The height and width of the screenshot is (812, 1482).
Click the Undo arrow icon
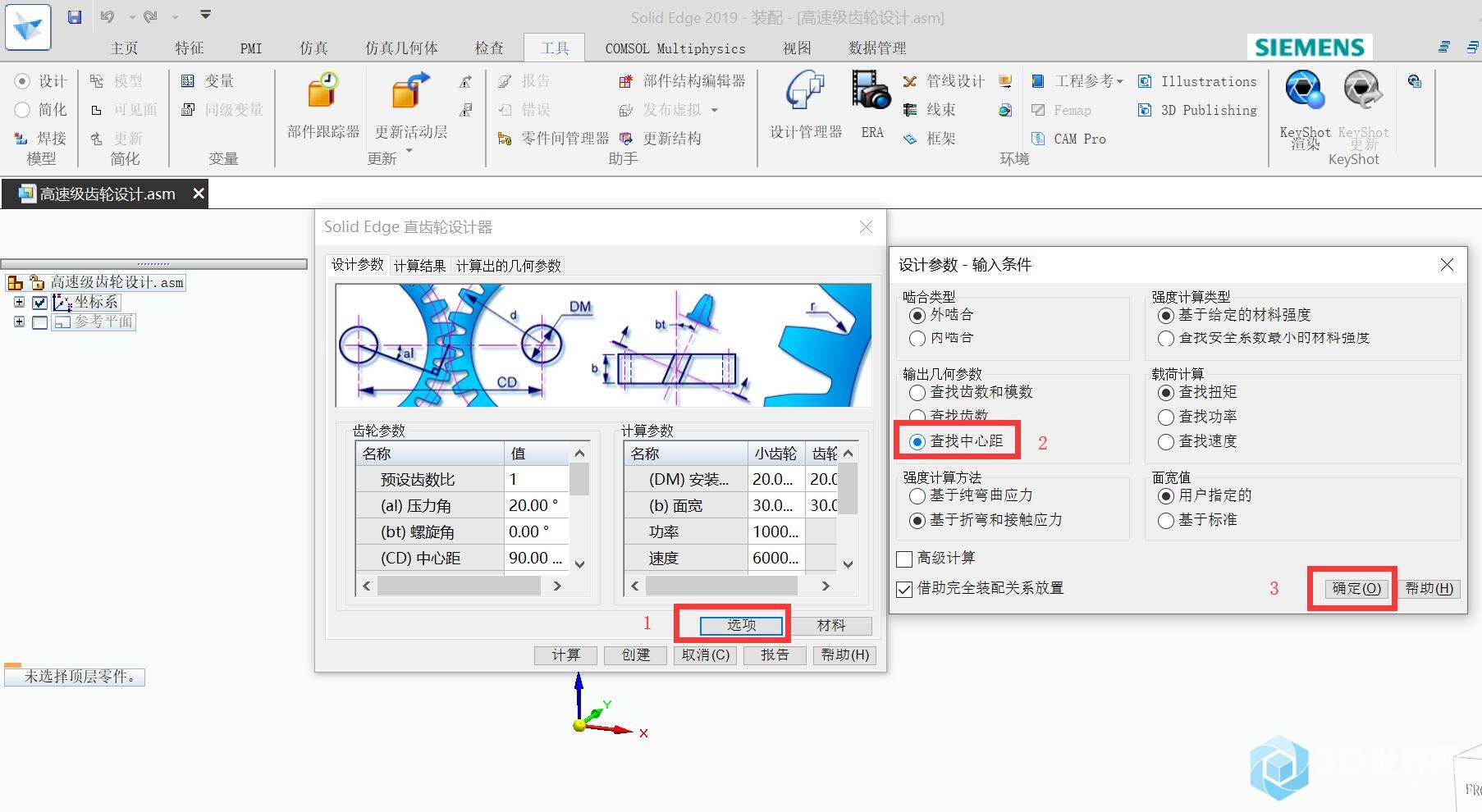pyautogui.click(x=107, y=16)
